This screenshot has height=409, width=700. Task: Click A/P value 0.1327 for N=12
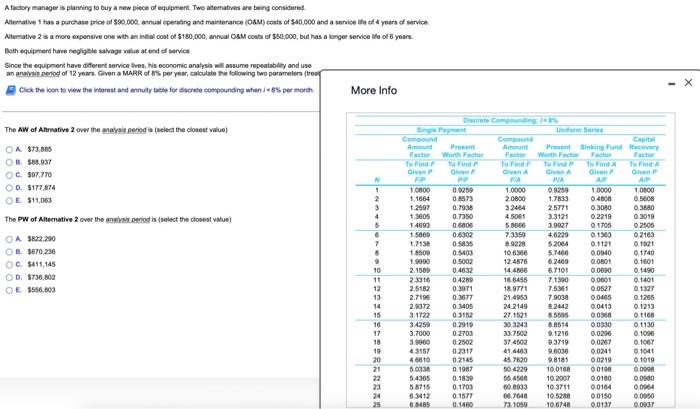(644, 289)
